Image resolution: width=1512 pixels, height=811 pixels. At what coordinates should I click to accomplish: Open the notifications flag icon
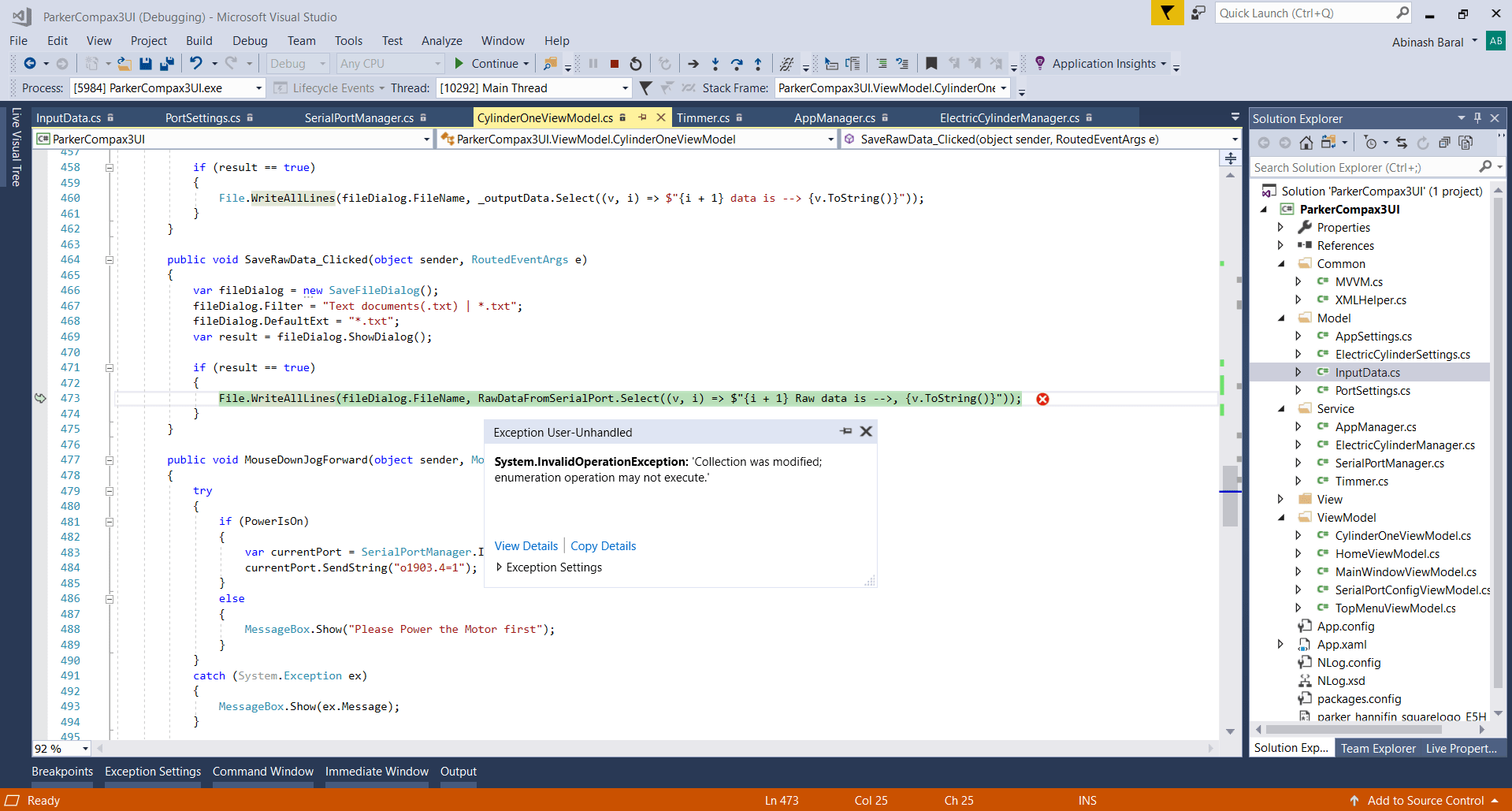(1167, 13)
